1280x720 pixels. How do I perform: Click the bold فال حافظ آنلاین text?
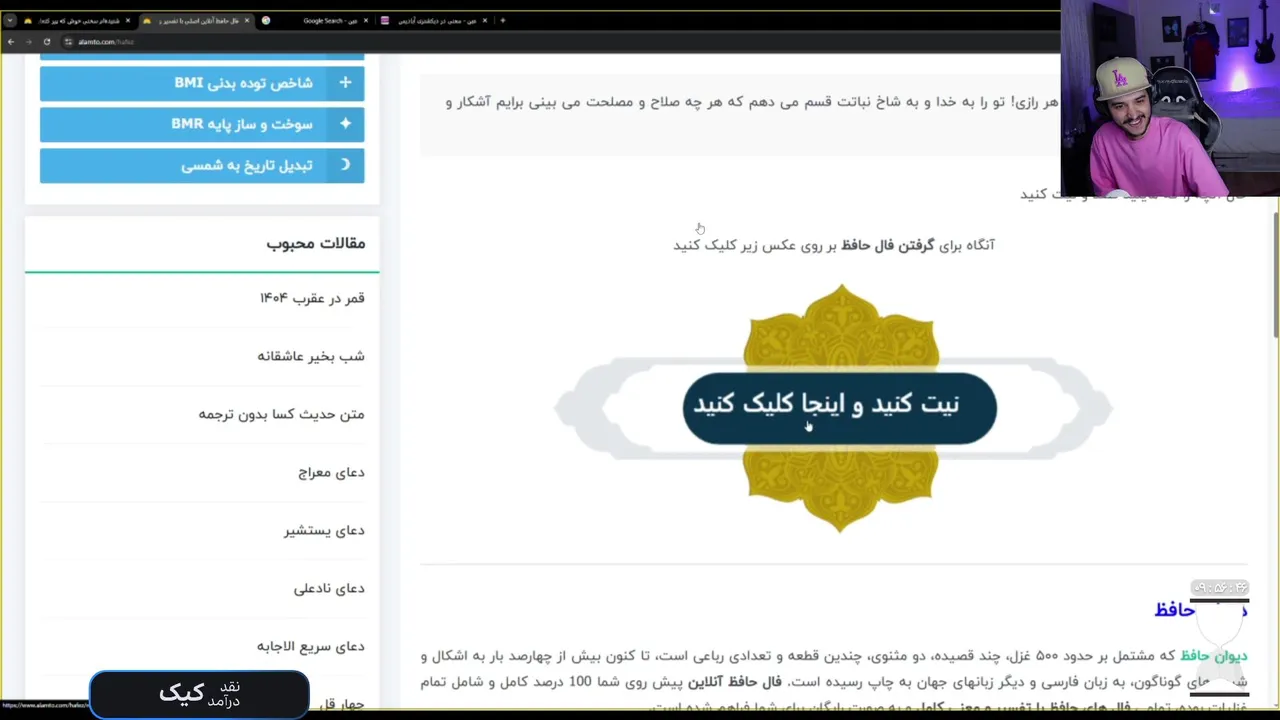(735, 682)
